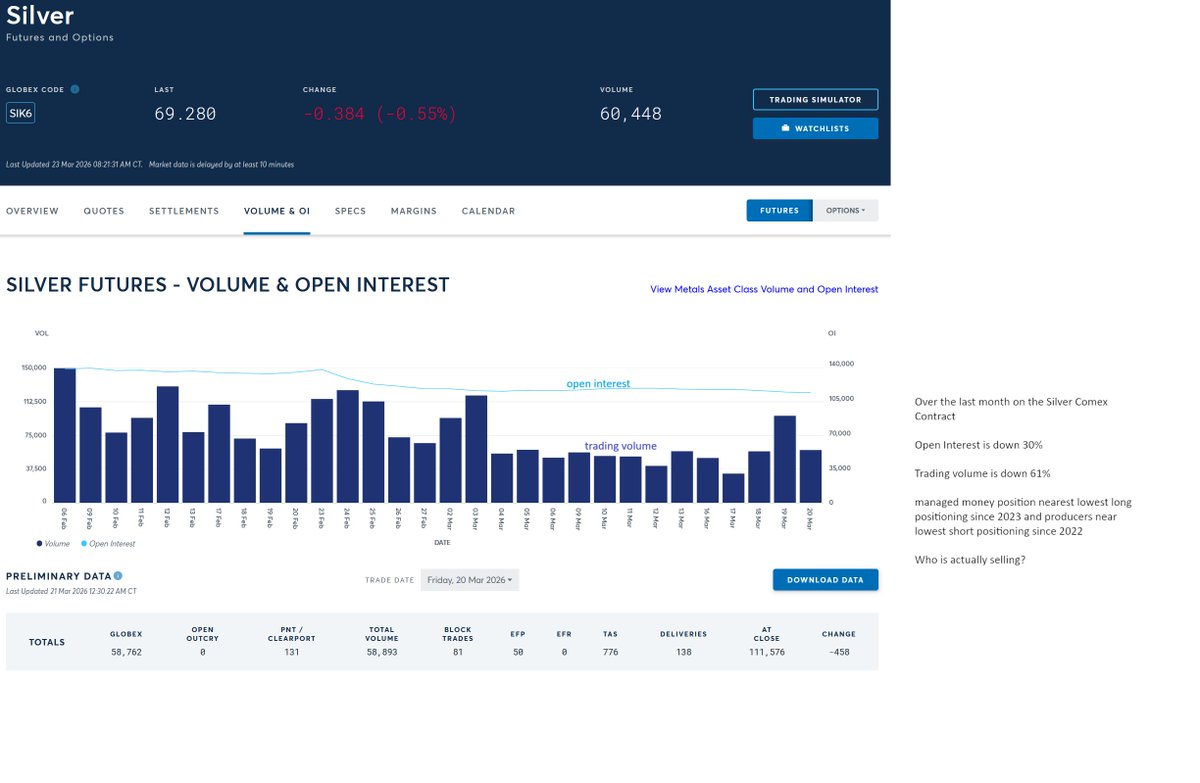The image size is (1200, 783).
Task: Click the Deliveries value 138
Action: (x=683, y=652)
